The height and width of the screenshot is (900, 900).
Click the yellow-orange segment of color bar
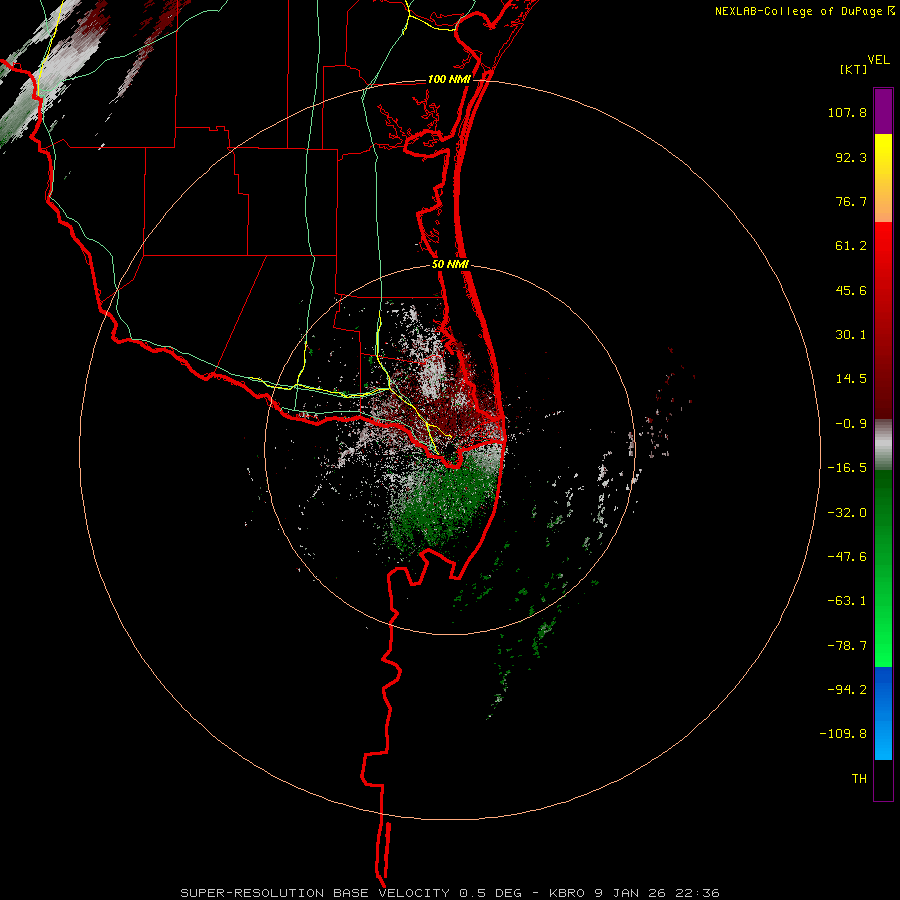[883, 178]
